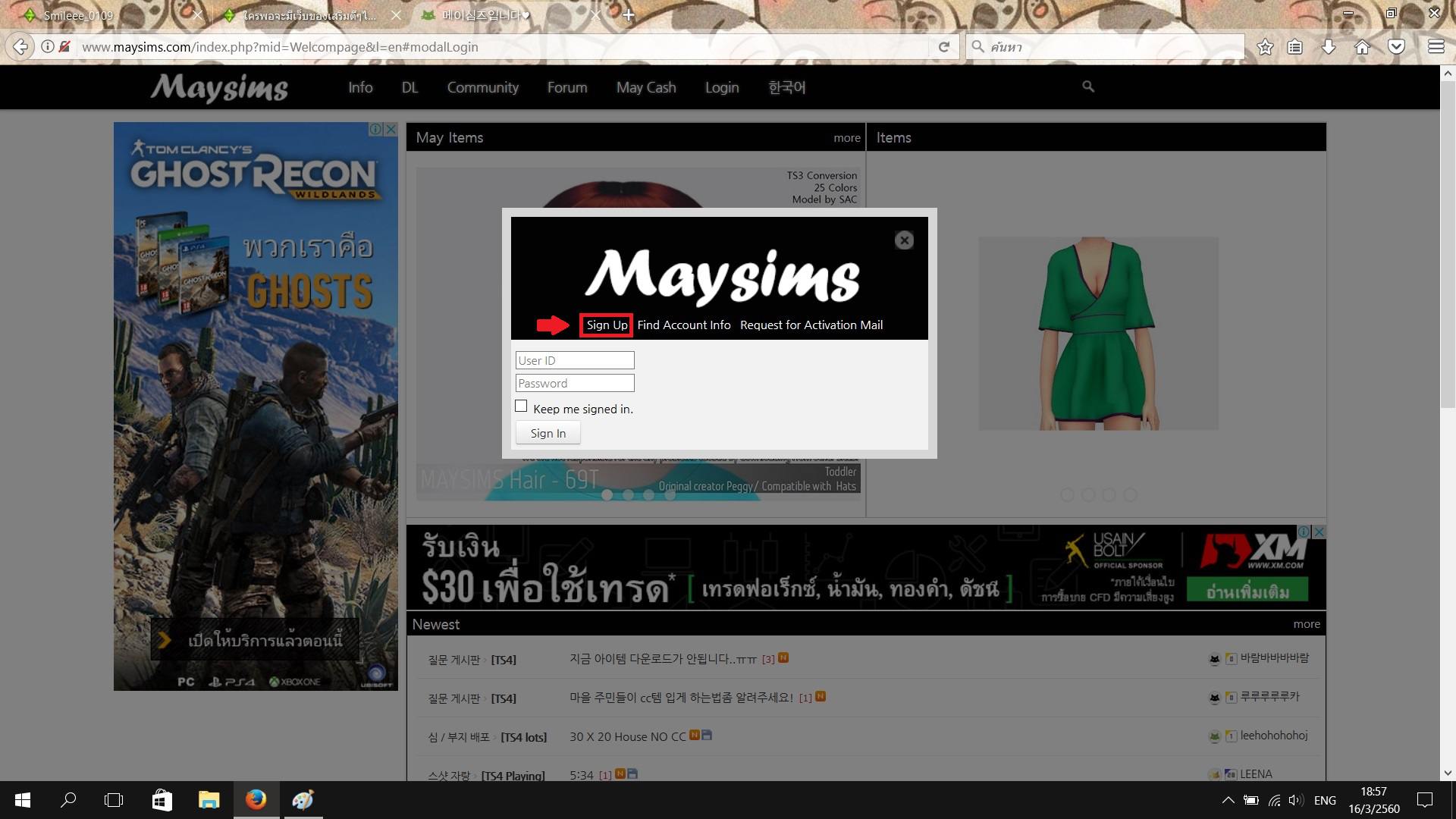
Task: Close the Ghost Recon ad
Action: [391, 130]
